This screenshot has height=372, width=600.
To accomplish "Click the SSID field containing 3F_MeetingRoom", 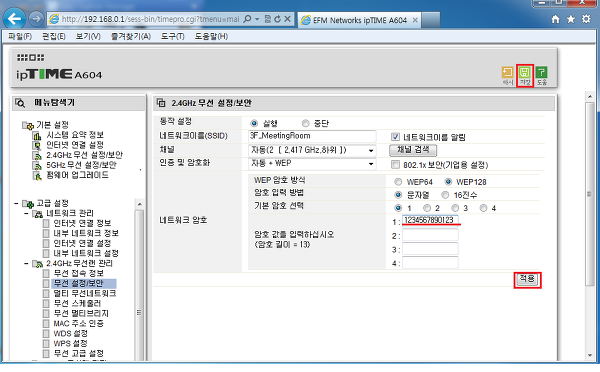I will pyautogui.click(x=312, y=136).
